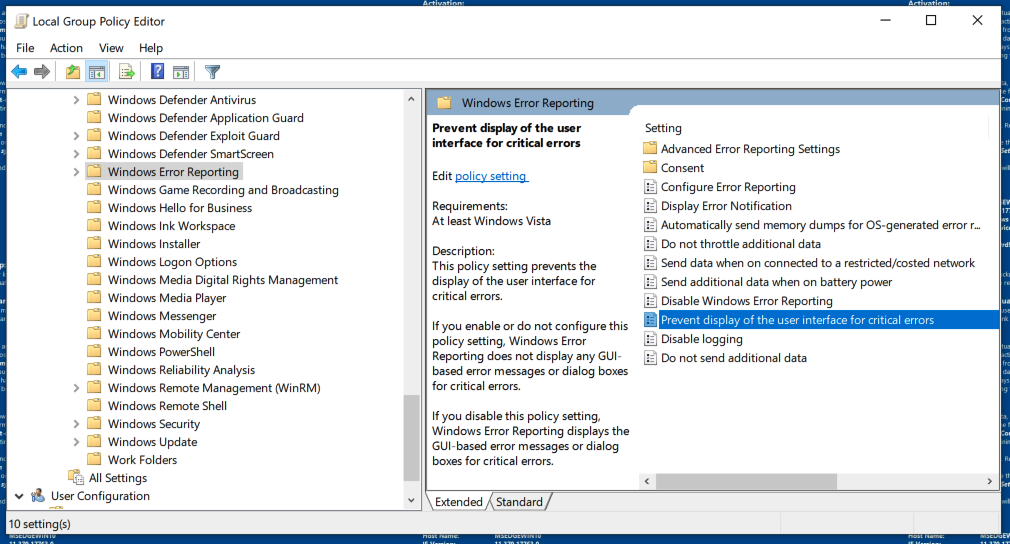The height and width of the screenshot is (544, 1010).
Task: Click the Do not throttle additional data icon
Action: click(x=650, y=244)
